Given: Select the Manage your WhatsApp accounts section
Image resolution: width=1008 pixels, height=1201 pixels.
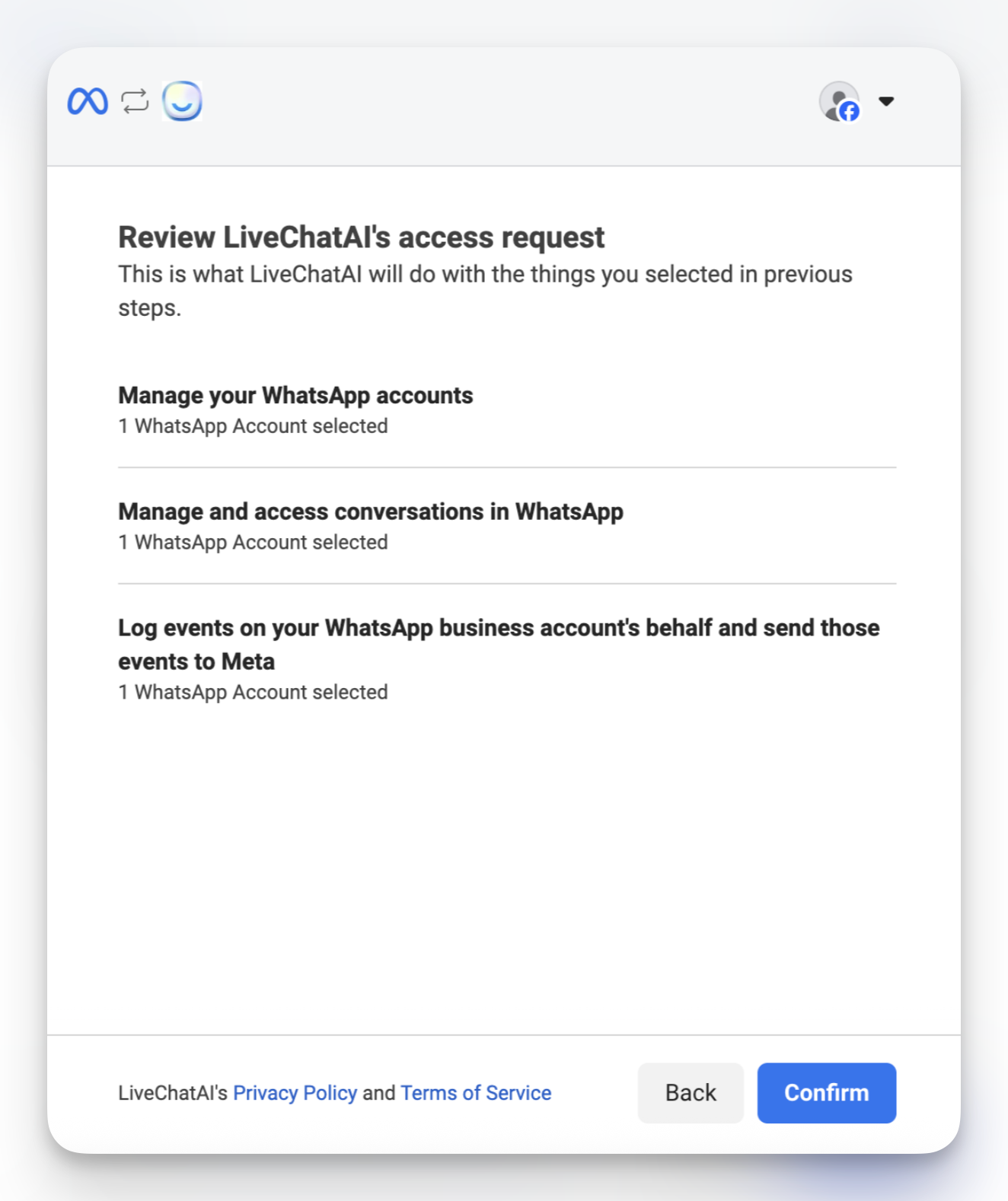Looking at the screenshot, I should click(295, 396).
